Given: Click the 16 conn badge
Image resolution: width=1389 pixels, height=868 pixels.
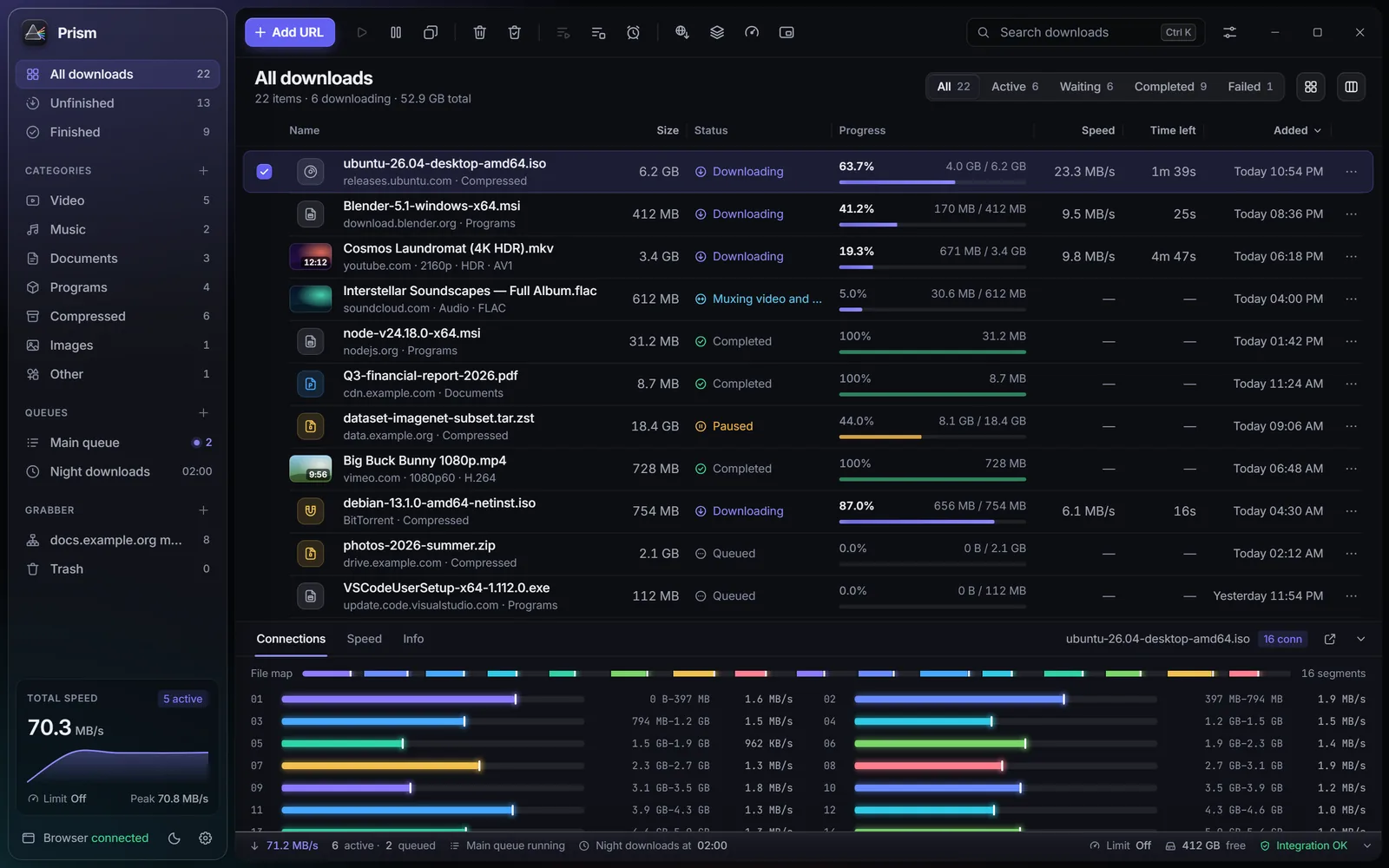Looking at the screenshot, I should click(1282, 639).
